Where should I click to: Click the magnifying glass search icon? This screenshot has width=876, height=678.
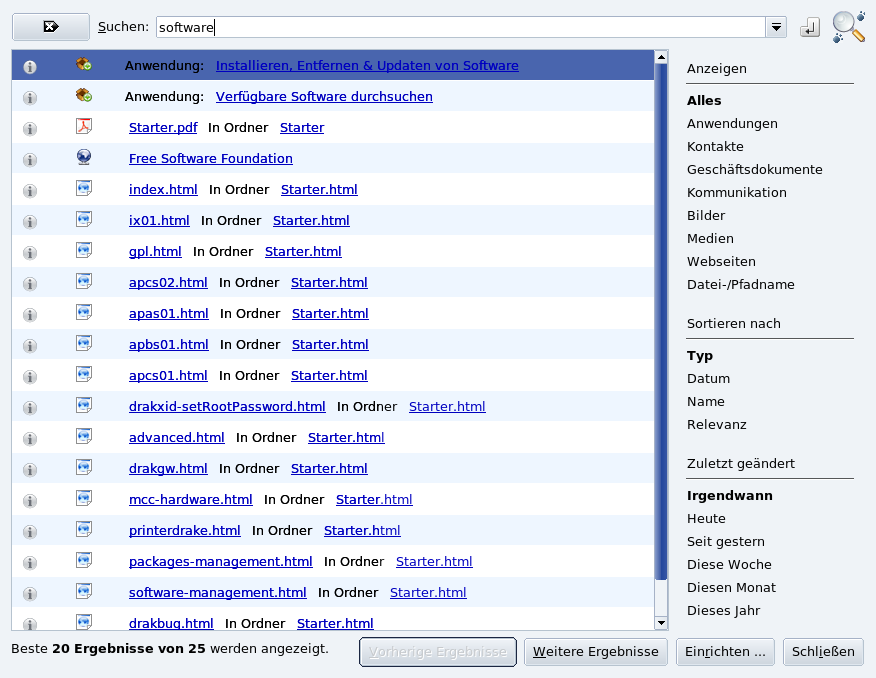point(848,27)
